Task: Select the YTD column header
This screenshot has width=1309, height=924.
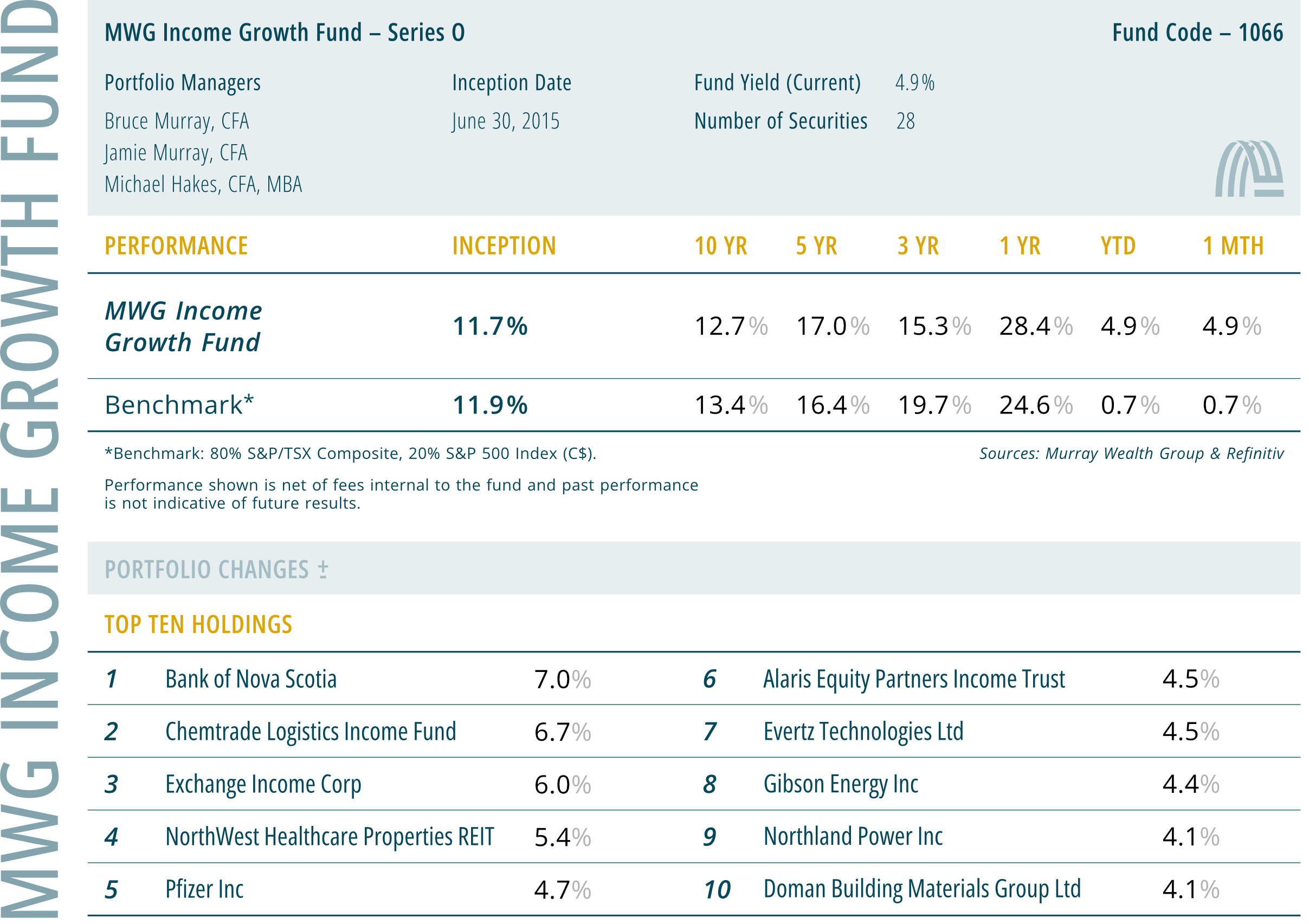Action: (1118, 246)
